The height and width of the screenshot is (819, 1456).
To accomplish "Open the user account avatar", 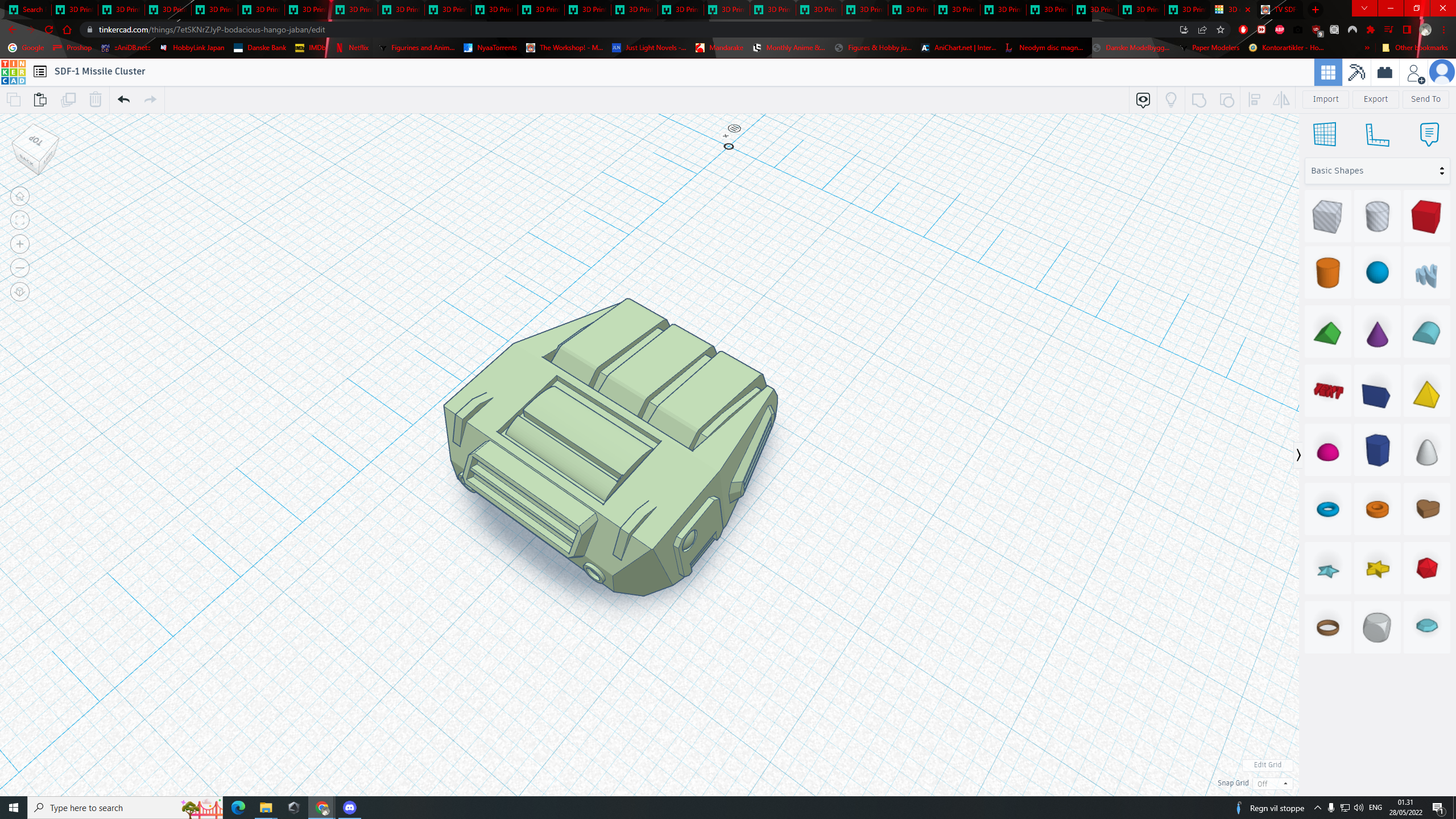I will pyautogui.click(x=1442, y=72).
